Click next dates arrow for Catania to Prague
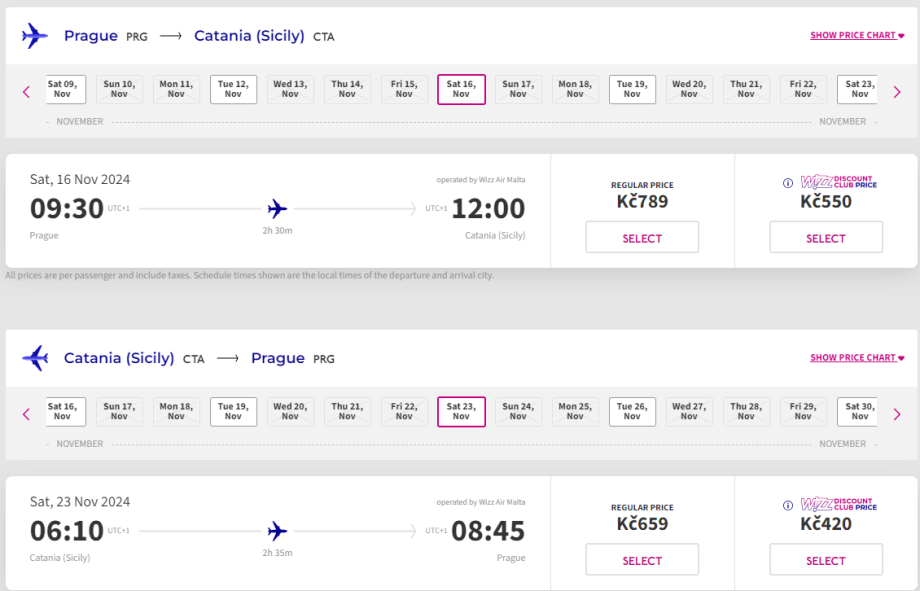920x591 pixels. coord(897,414)
